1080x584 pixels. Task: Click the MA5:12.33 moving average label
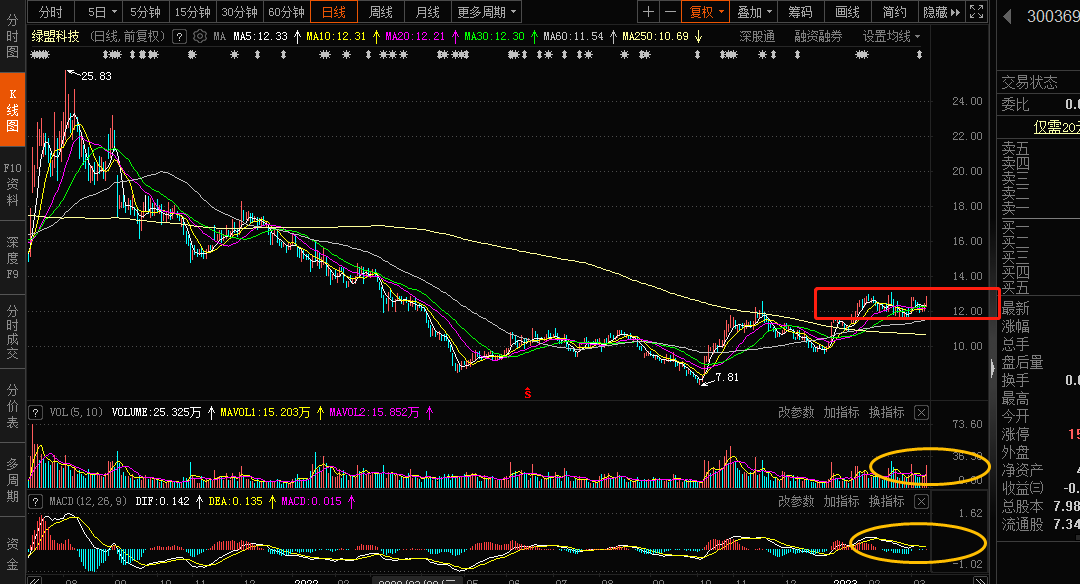260,36
